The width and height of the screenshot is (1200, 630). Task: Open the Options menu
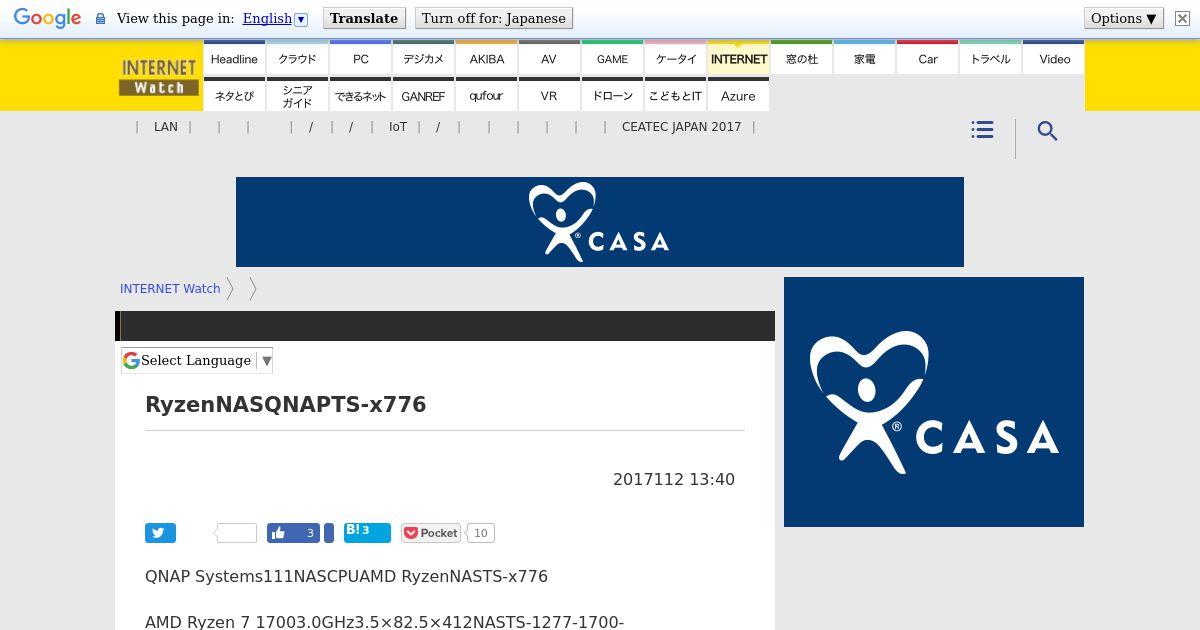click(1123, 18)
